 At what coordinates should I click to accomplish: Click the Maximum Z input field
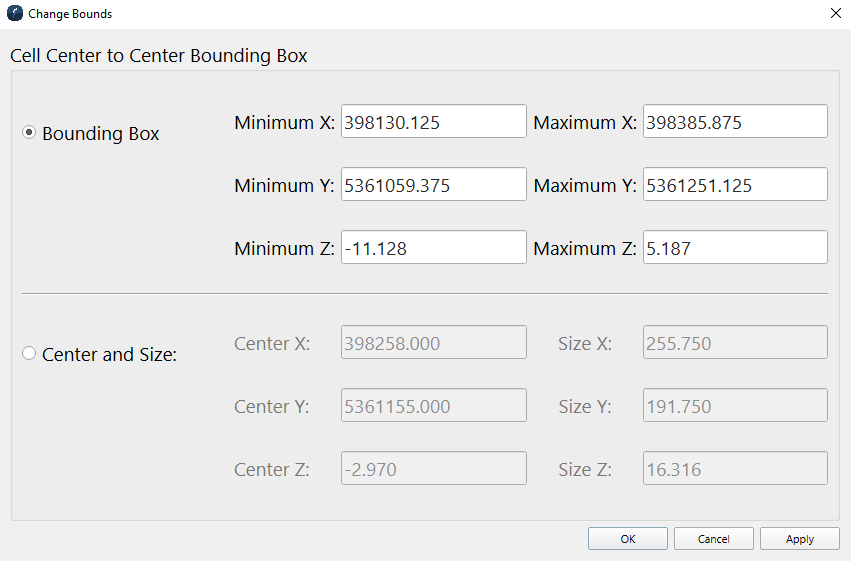(x=734, y=248)
